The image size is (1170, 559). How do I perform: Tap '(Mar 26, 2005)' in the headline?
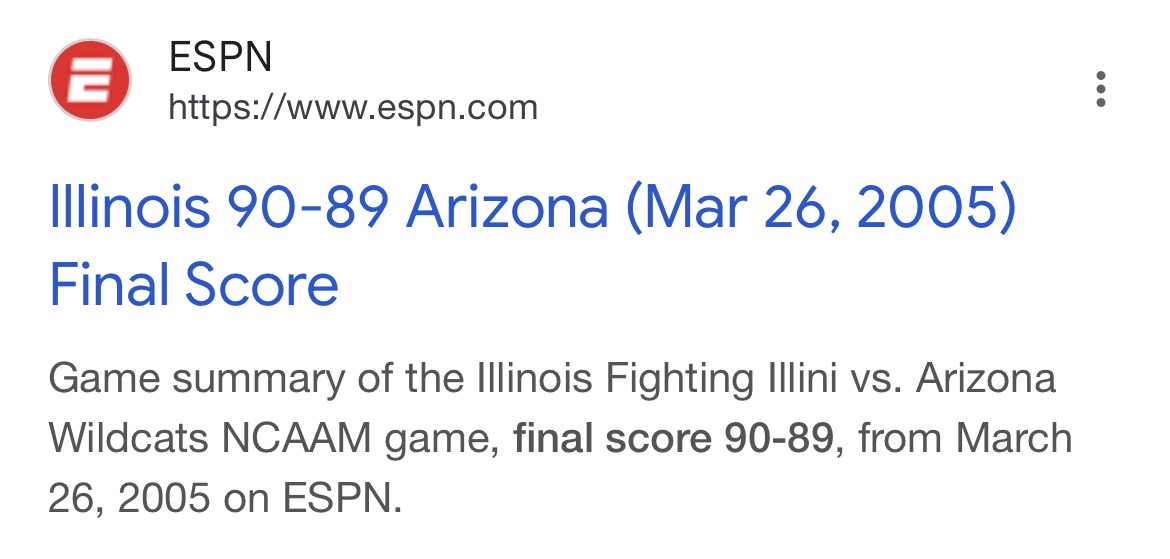tap(822, 209)
